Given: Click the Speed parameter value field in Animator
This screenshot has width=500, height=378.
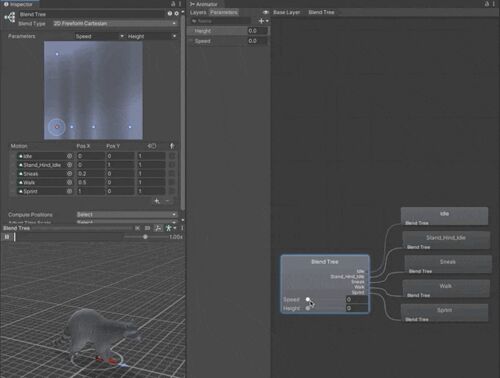Looking at the screenshot, I should pyautogui.click(x=257, y=41).
